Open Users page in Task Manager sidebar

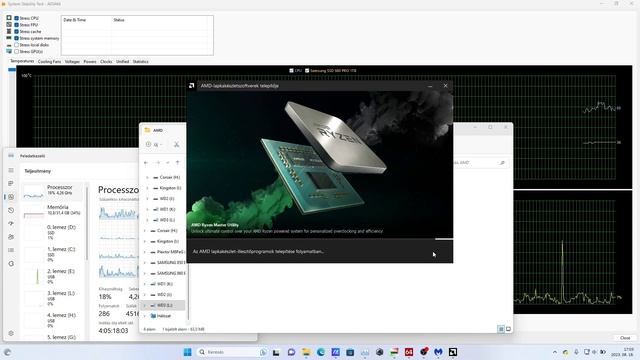coord(11,237)
